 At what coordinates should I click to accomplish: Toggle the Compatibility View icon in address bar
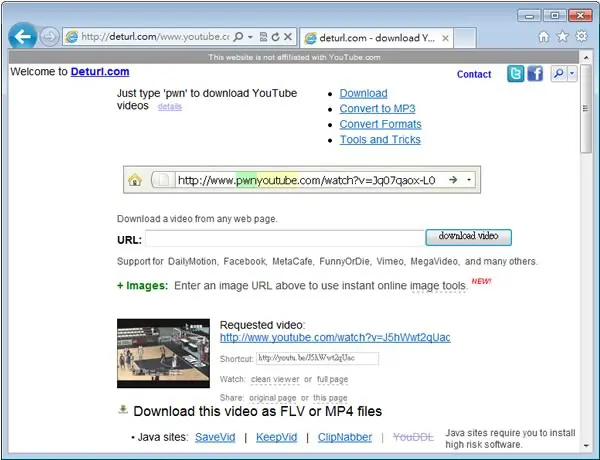263,37
